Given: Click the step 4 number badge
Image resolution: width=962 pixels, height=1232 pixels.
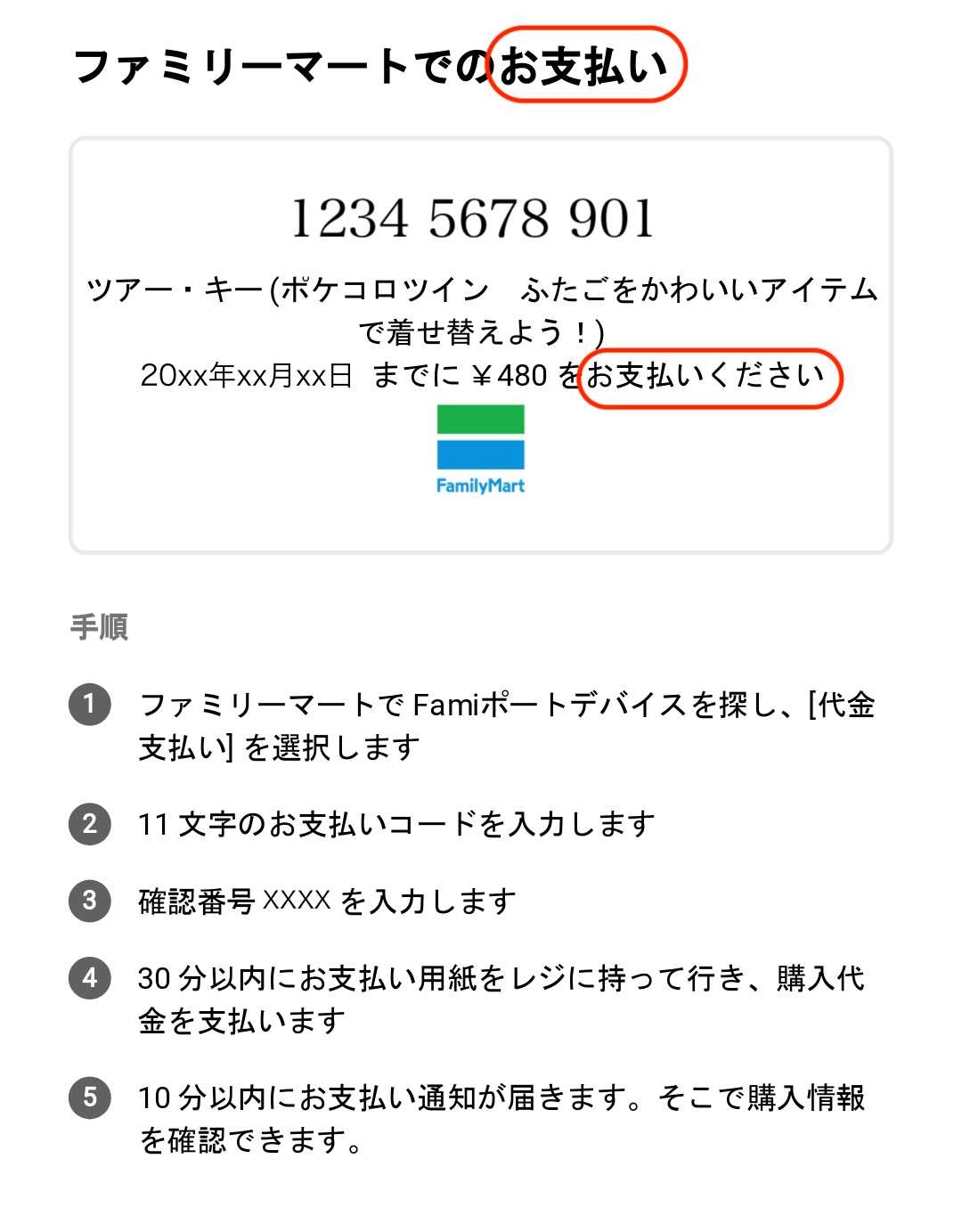Looking at the screenshot, I should tap(90, 978).
